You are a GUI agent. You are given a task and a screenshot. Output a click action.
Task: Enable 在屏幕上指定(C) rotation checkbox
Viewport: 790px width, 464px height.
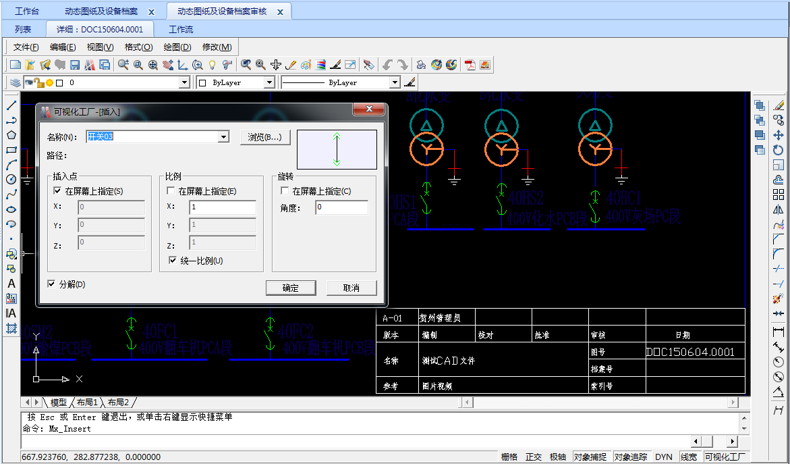pos(285,191)
